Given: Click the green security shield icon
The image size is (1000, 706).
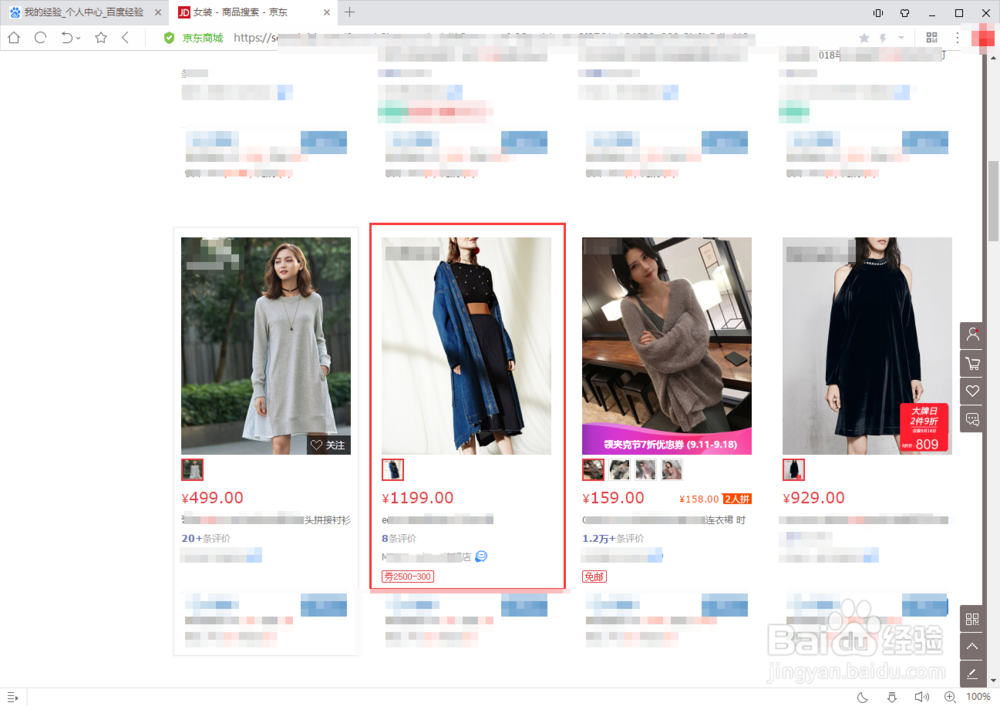Looking at the screenshot, I should tap(169, 38).
